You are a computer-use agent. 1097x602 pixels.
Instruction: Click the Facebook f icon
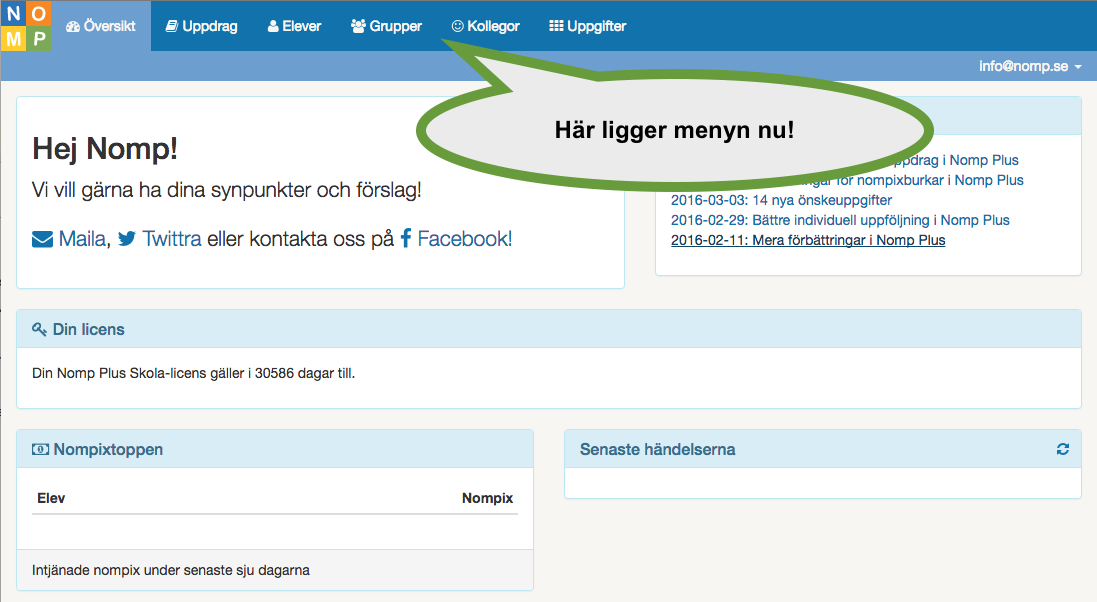[x=406, y=239]
